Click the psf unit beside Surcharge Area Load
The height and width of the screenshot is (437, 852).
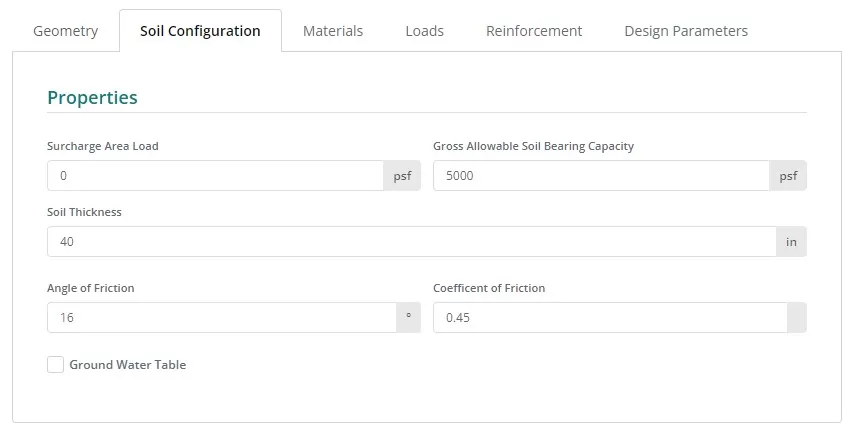point(402,176)
